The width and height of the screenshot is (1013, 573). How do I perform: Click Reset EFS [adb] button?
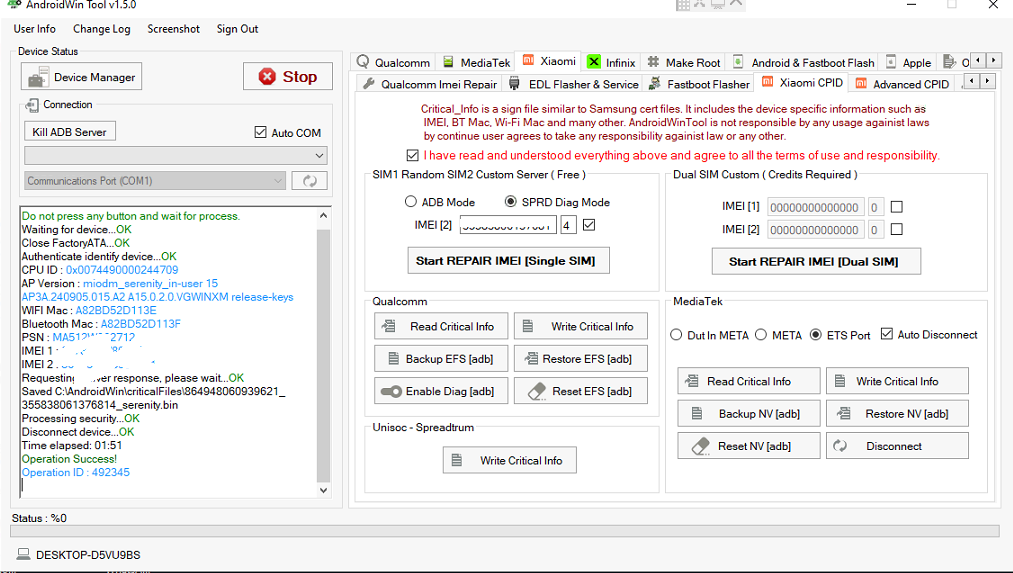[x=580, y=391]
